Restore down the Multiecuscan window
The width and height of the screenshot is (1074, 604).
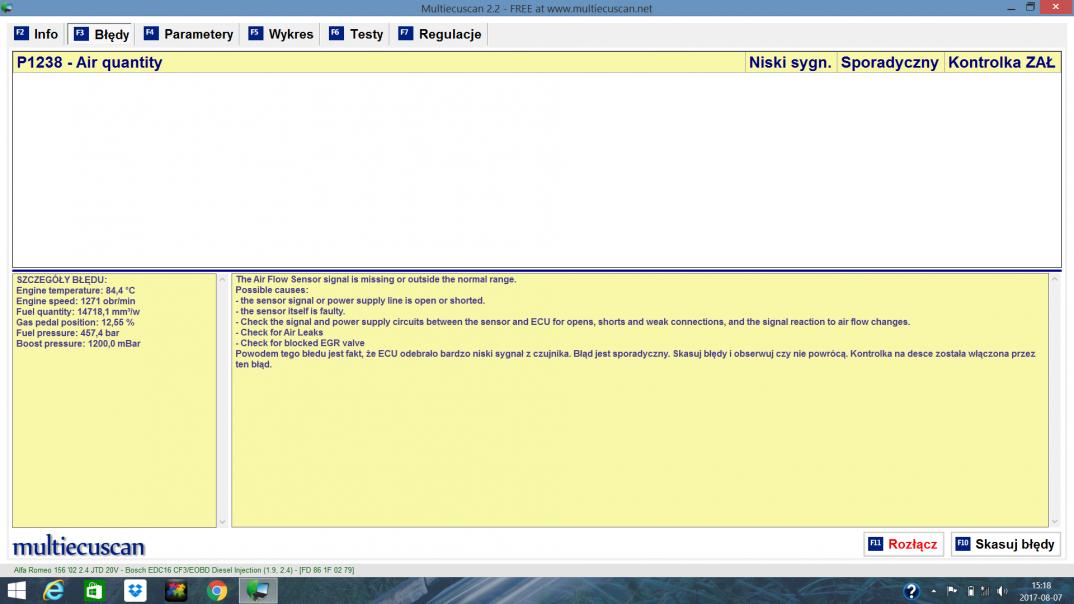(1030, 8)
